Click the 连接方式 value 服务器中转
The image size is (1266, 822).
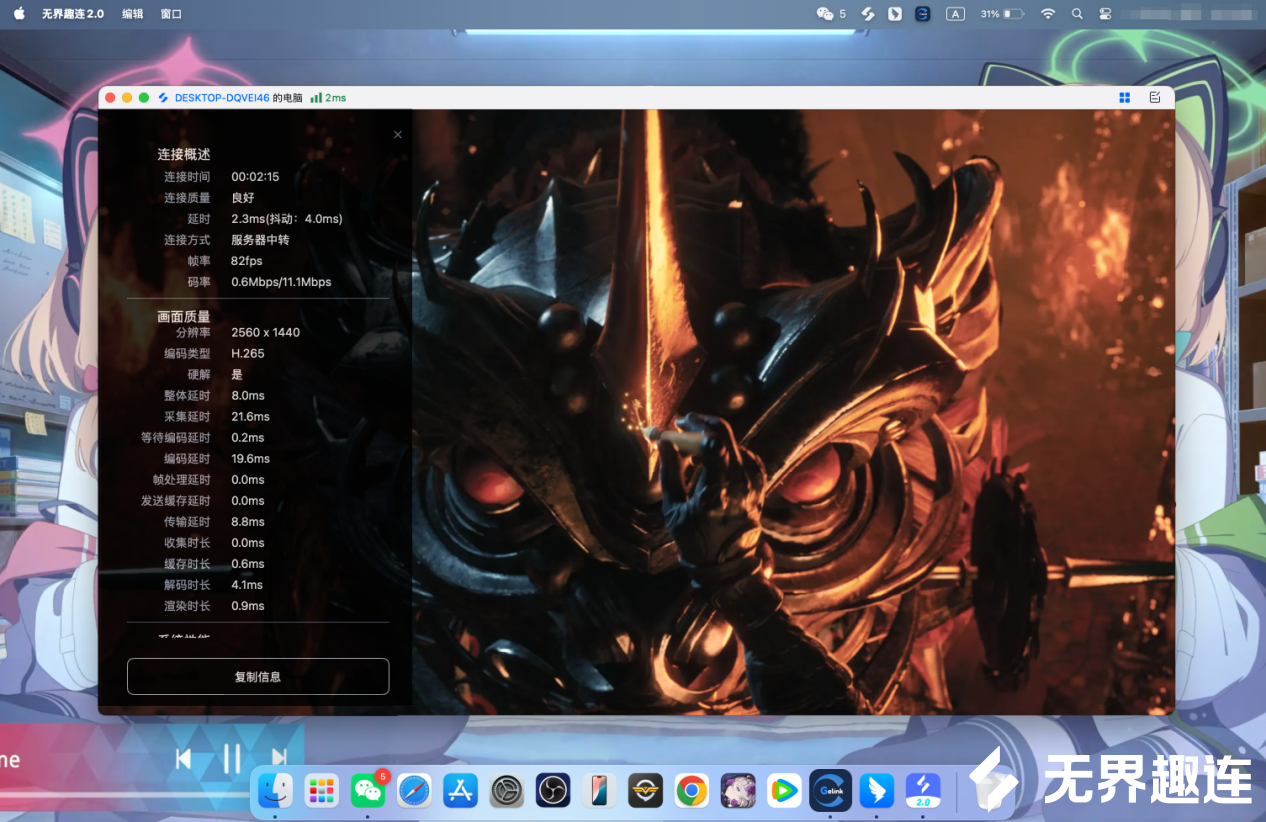(260, 240)
